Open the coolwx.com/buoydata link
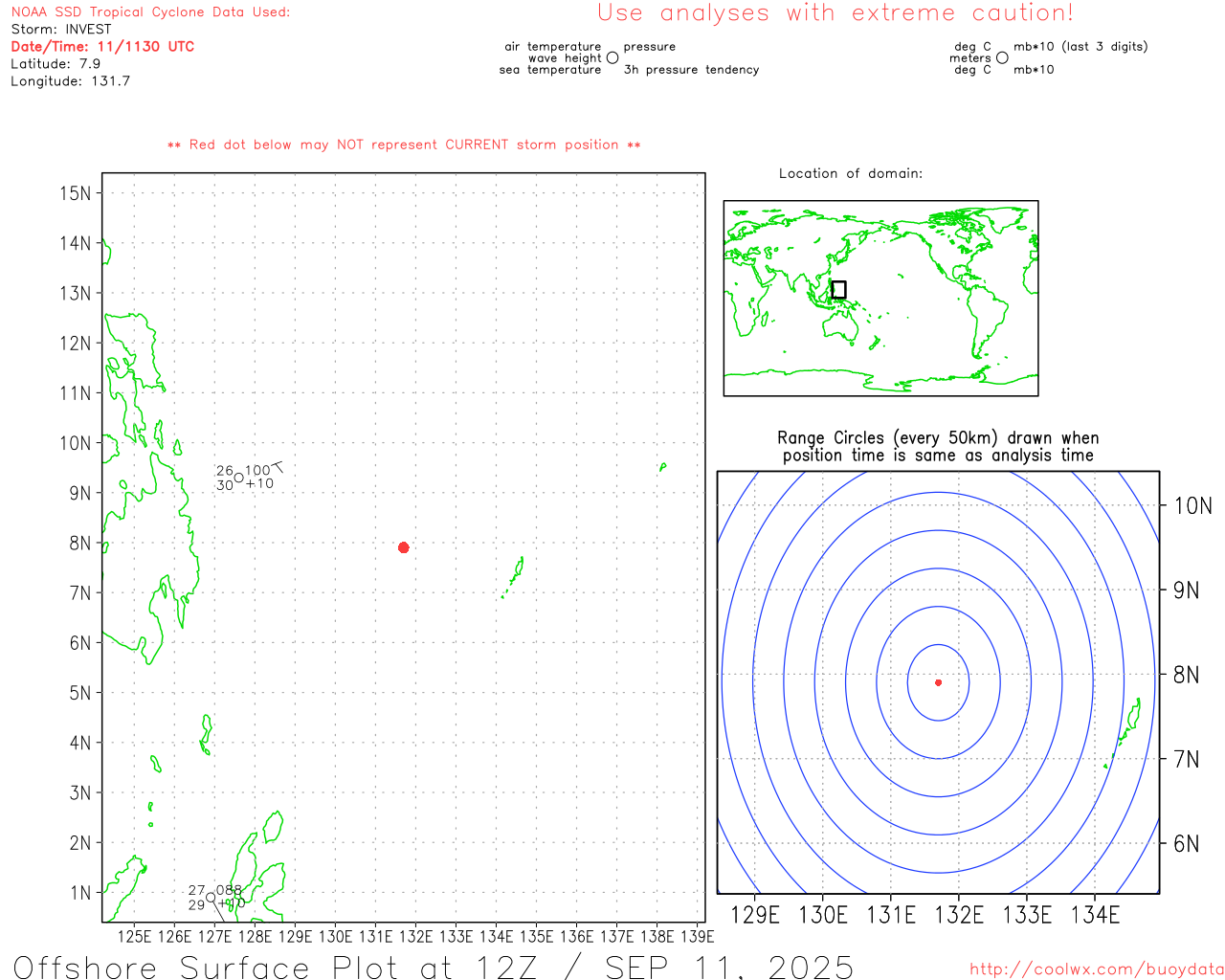The width and height of the screenshot is (1225, 980). pyautogui.click(x=1097, y=969)
